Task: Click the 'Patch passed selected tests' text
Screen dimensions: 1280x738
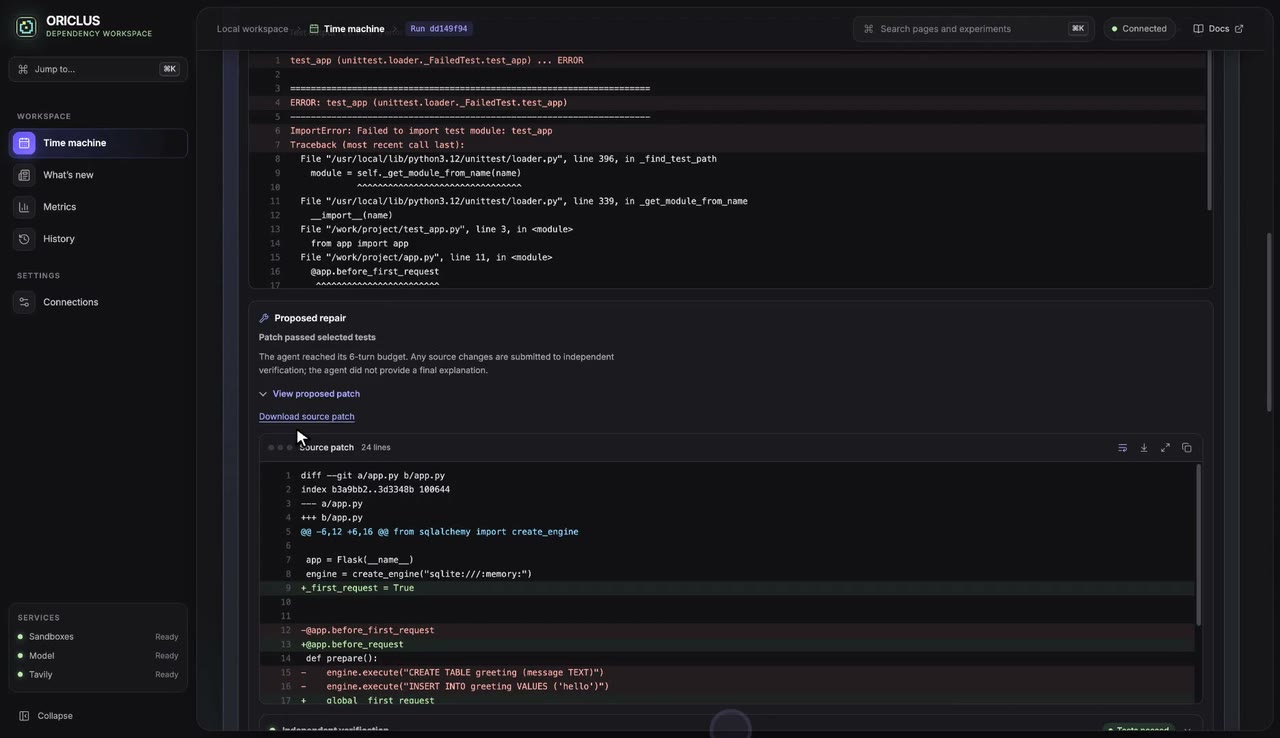Action: [x=317, y=337]
